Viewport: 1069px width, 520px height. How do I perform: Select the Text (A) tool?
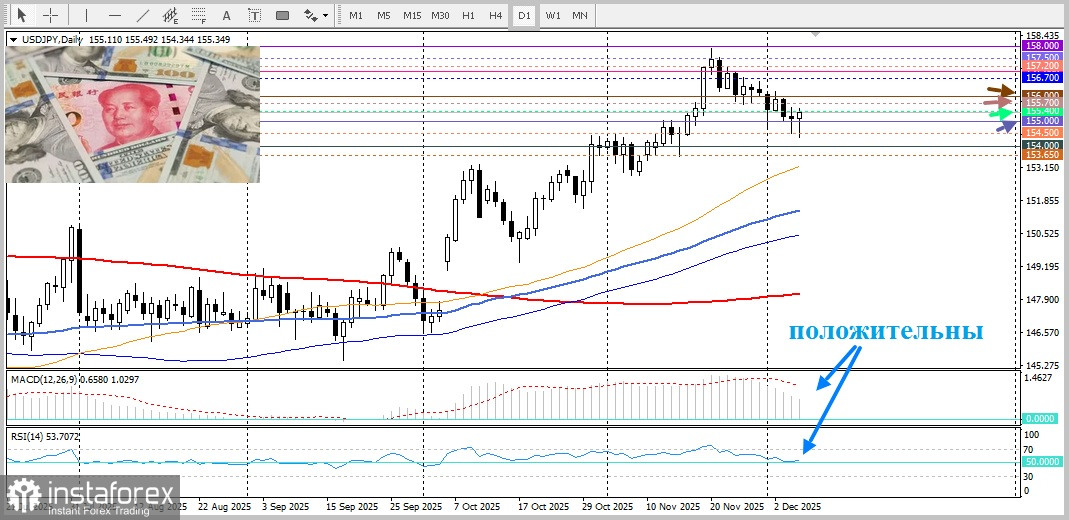point(226,15)
